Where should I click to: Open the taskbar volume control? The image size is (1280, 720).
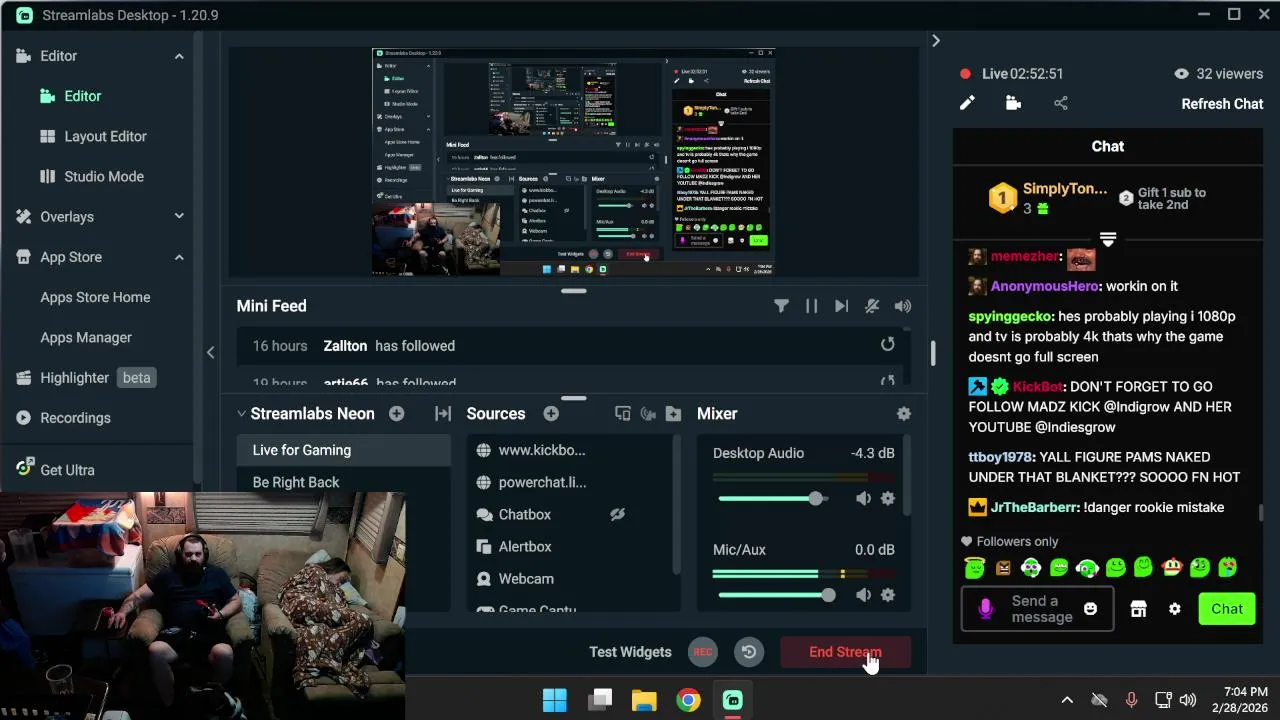(1188, 700)
